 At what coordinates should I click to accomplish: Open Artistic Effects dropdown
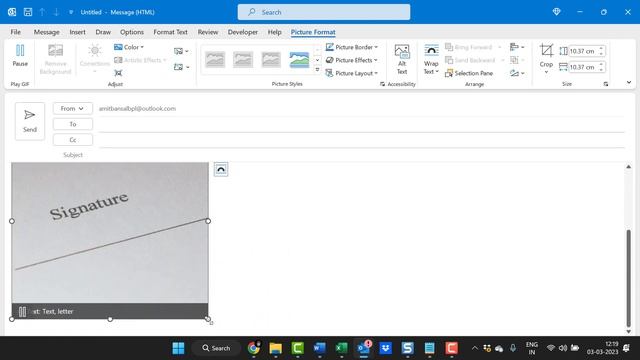(x=140, y=60)
